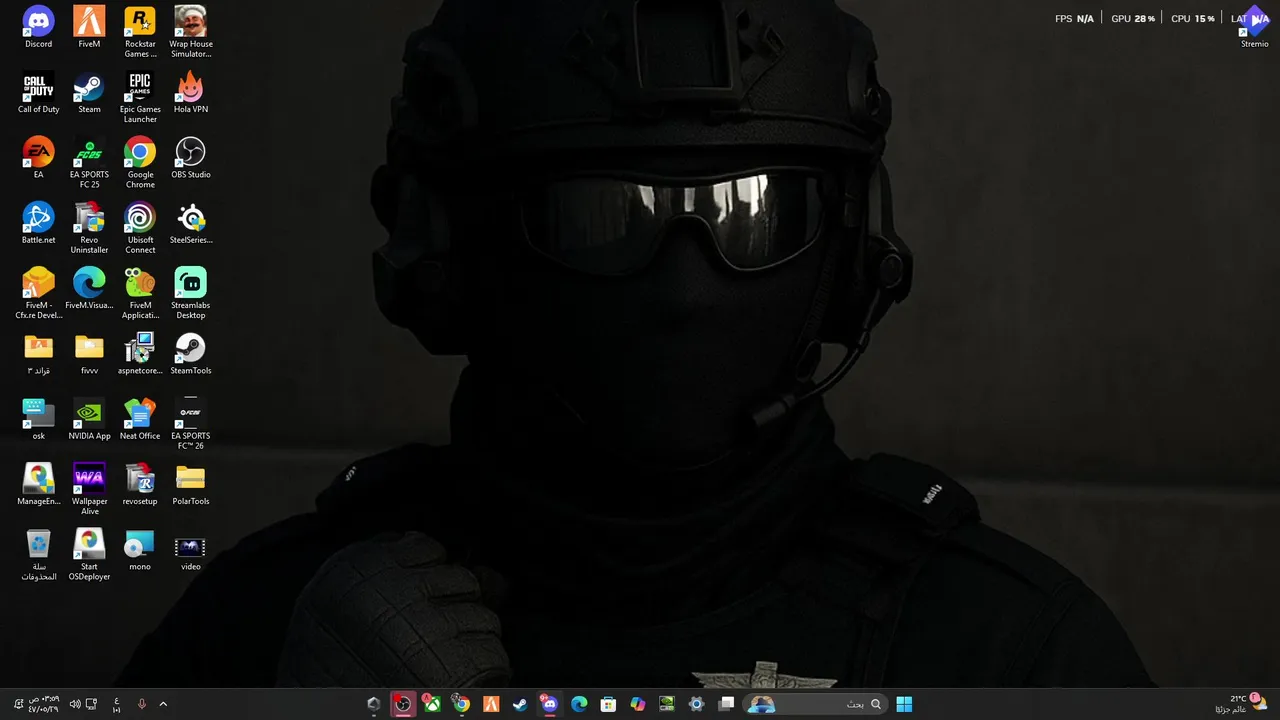Click the GPU 28% overlay readout
Screen dimensions: 1280x720
[1133, 19]
